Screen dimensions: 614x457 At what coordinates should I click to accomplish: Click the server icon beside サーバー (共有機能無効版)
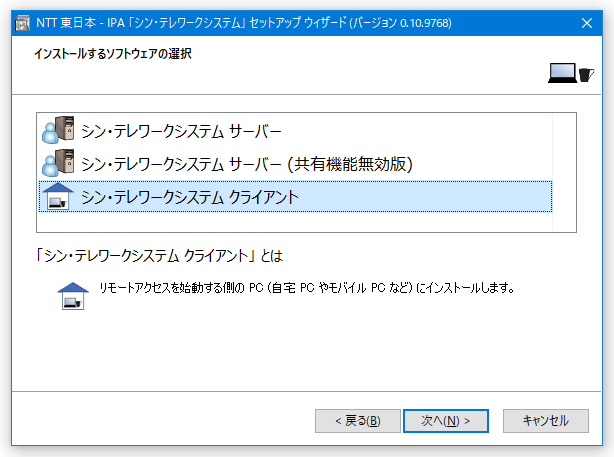[x=58, y=163]
